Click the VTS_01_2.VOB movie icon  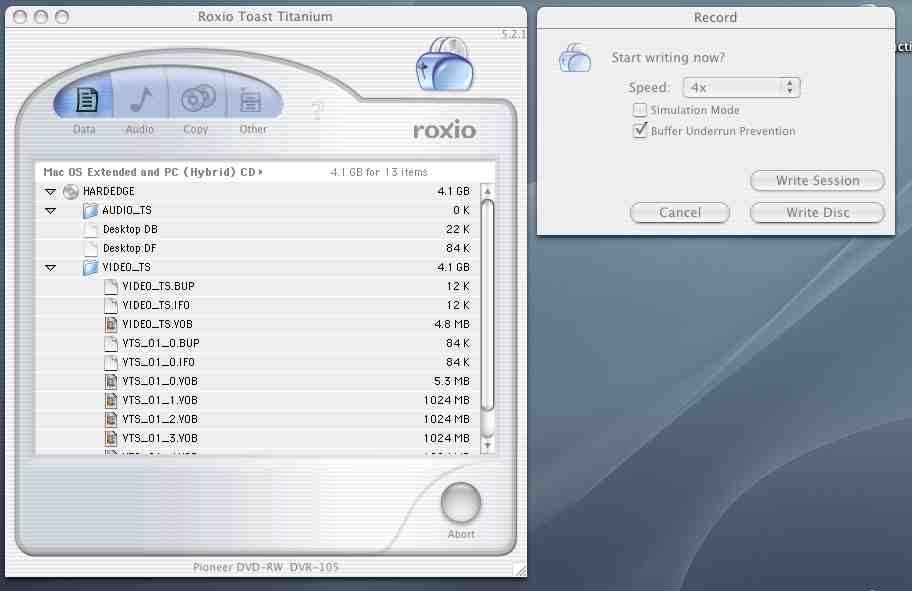(x=111, y=419)
